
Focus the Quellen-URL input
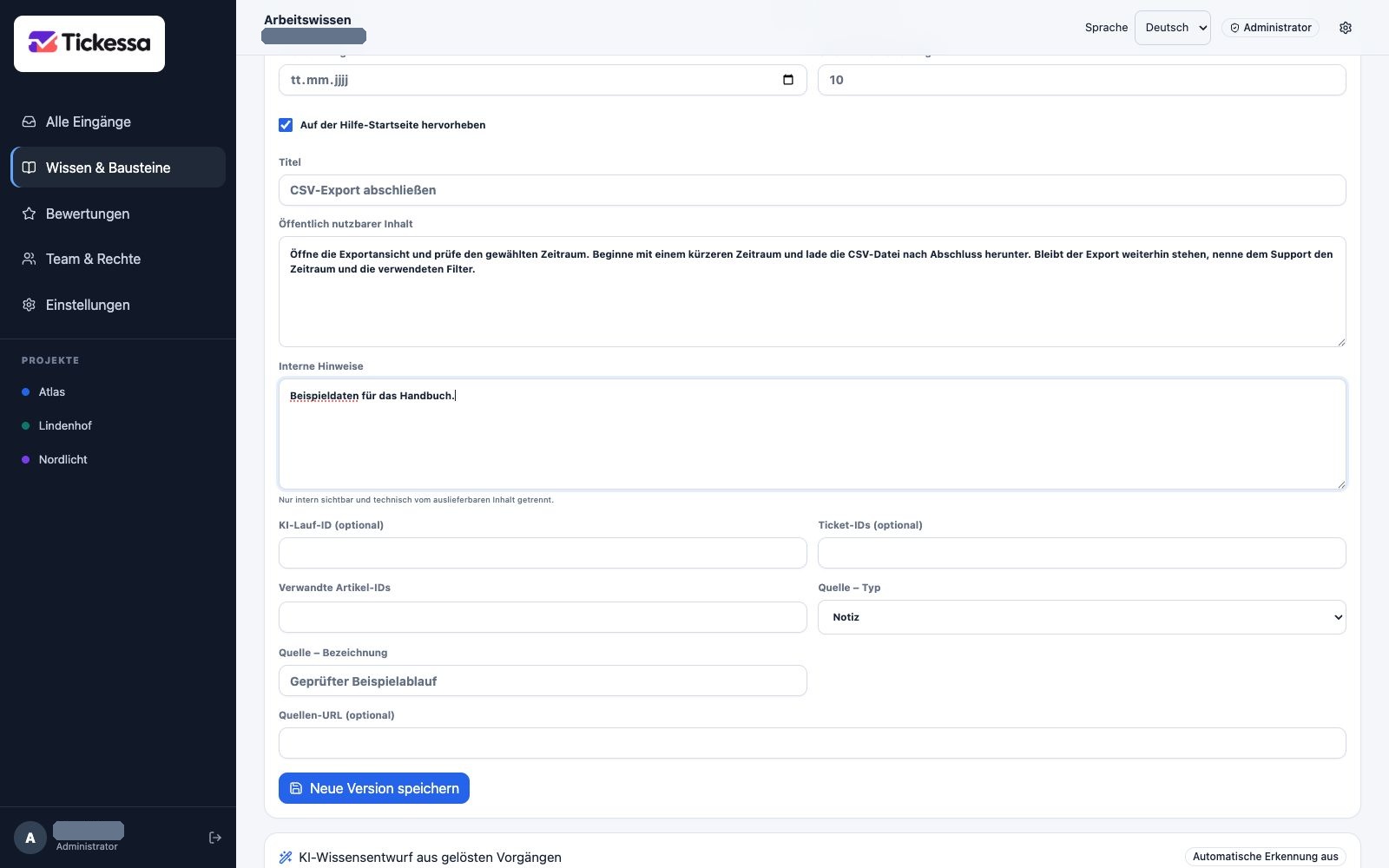pyautogui.click(x=813, y=743)
